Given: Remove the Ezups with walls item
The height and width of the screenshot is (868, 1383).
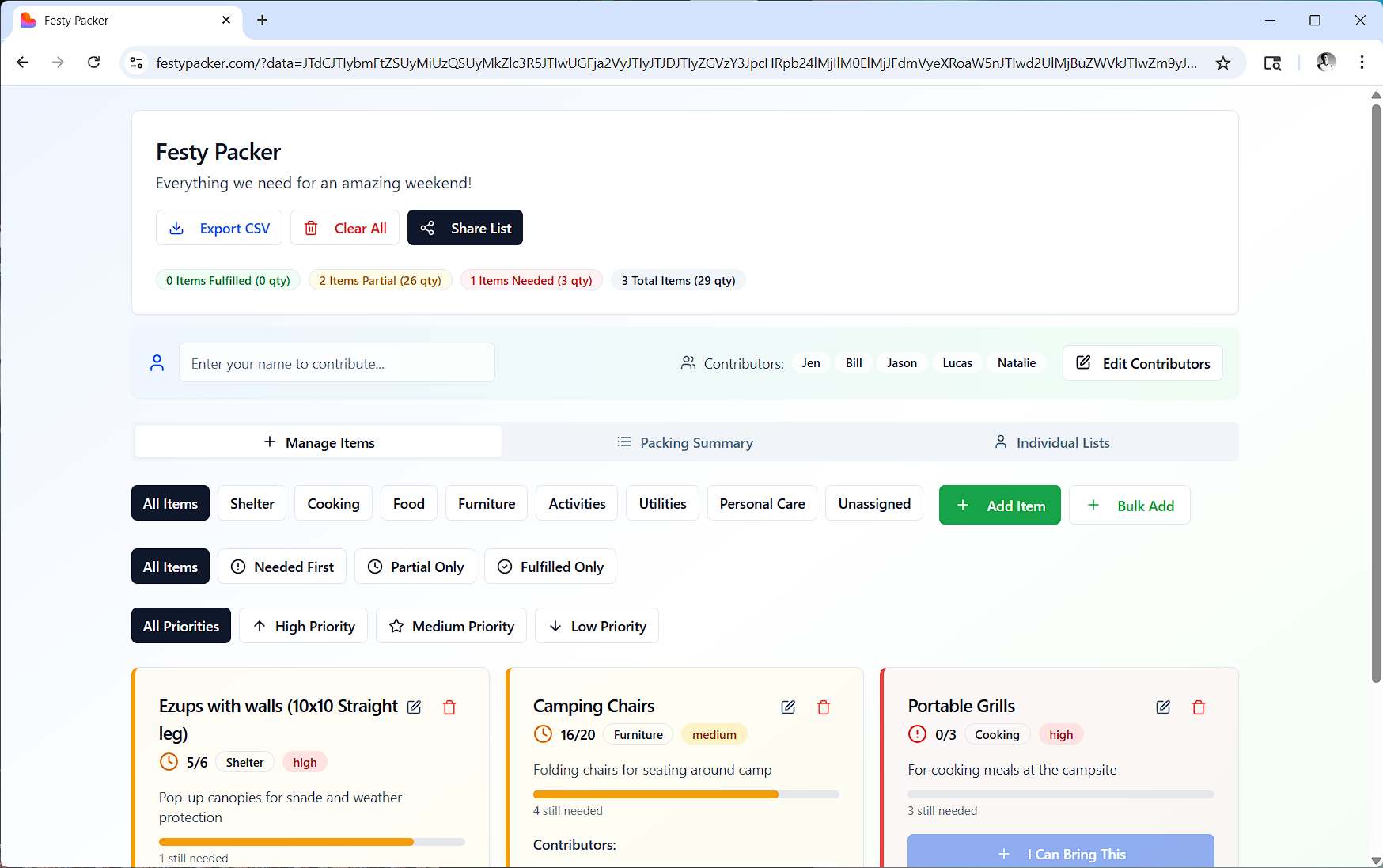Looking at the screenshot, I should tap(449, 707).
